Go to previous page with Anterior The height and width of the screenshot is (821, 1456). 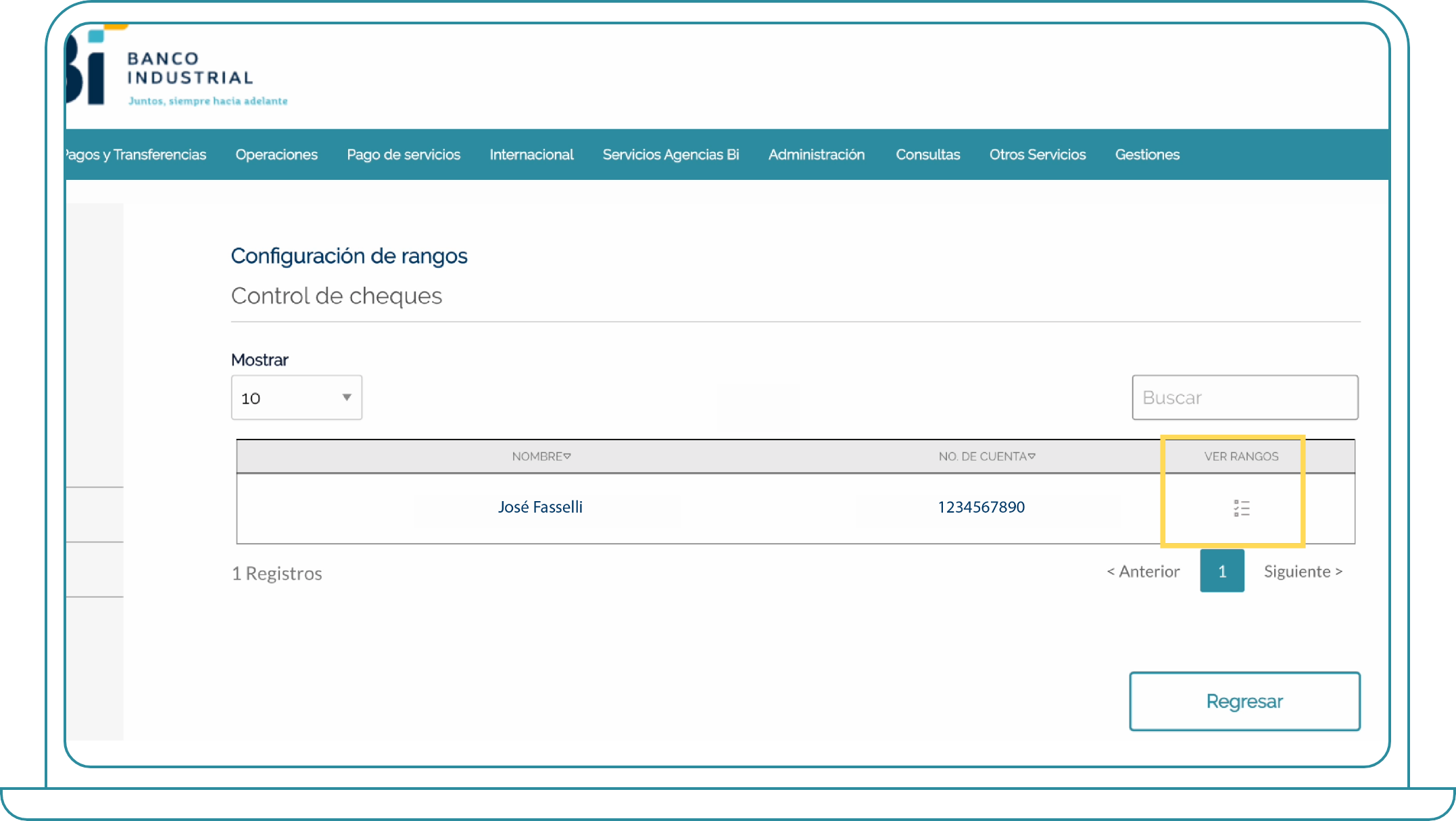coord(1143,571)
